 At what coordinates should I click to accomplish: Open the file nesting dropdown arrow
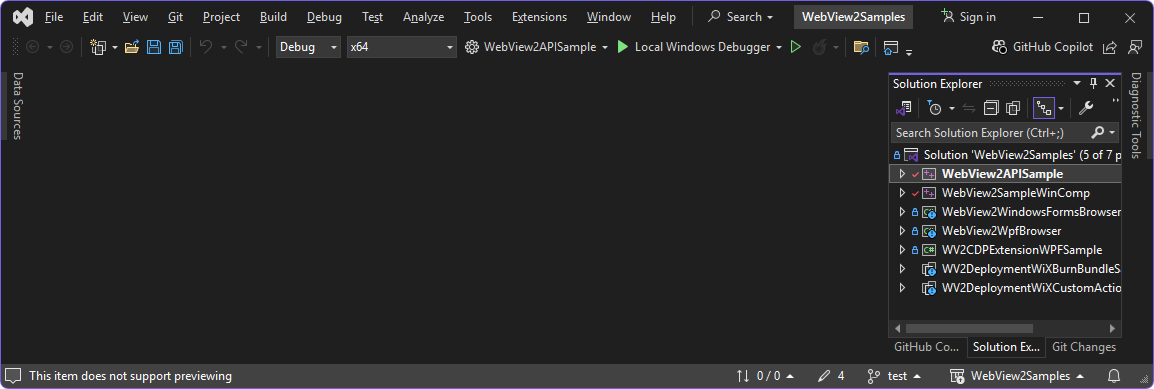tap(1061, 108)
